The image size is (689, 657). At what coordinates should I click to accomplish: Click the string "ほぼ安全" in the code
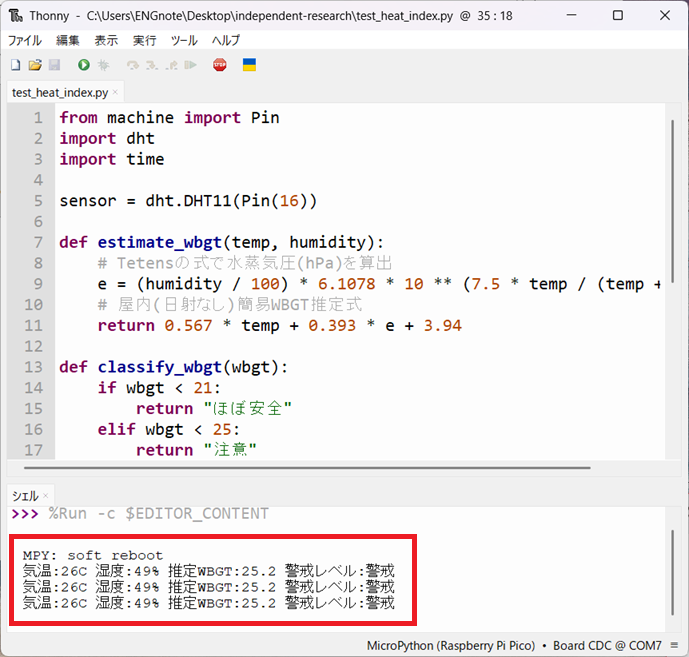pyautogui.click(x=248, y=409)
